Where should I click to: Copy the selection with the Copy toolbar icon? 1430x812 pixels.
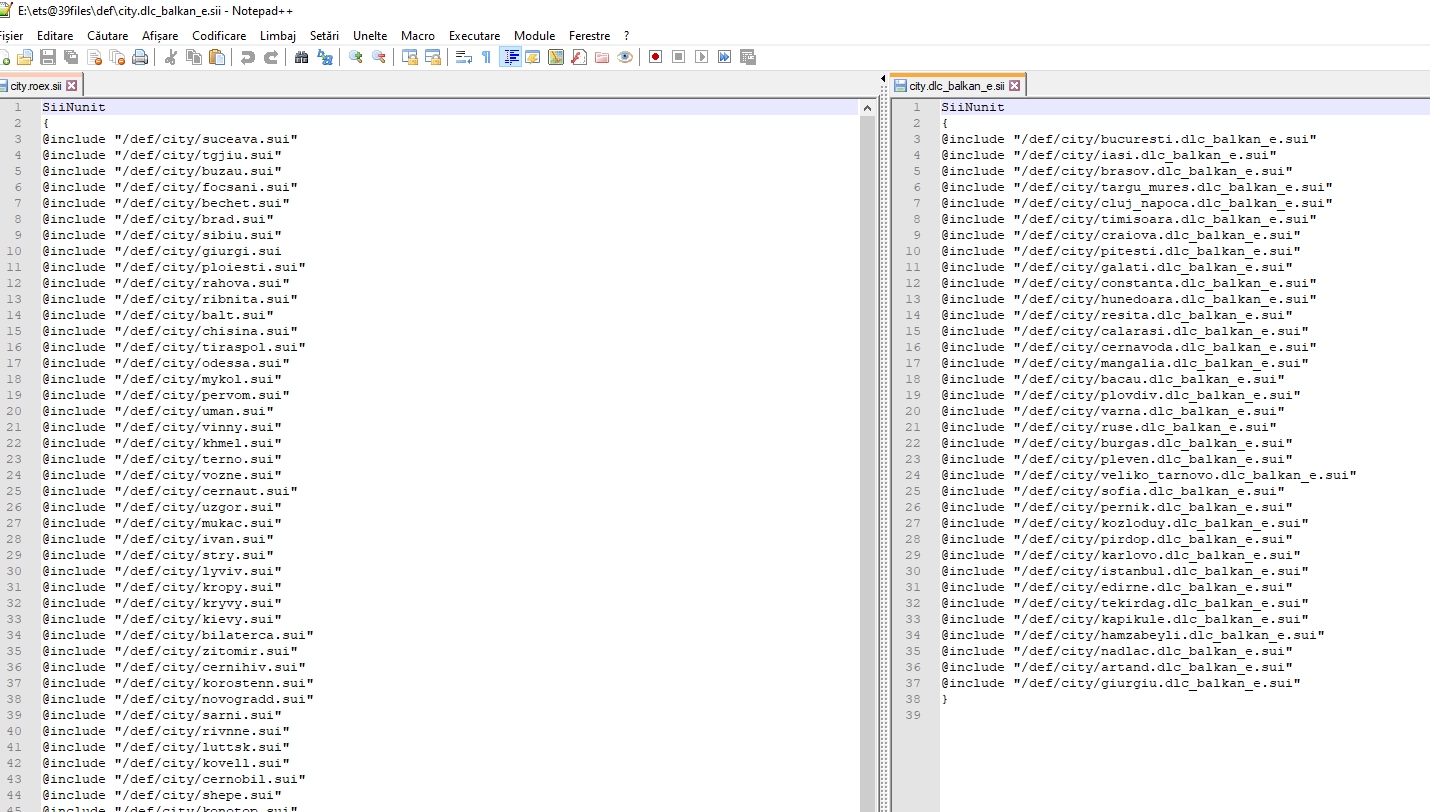[x=194, y=57]
